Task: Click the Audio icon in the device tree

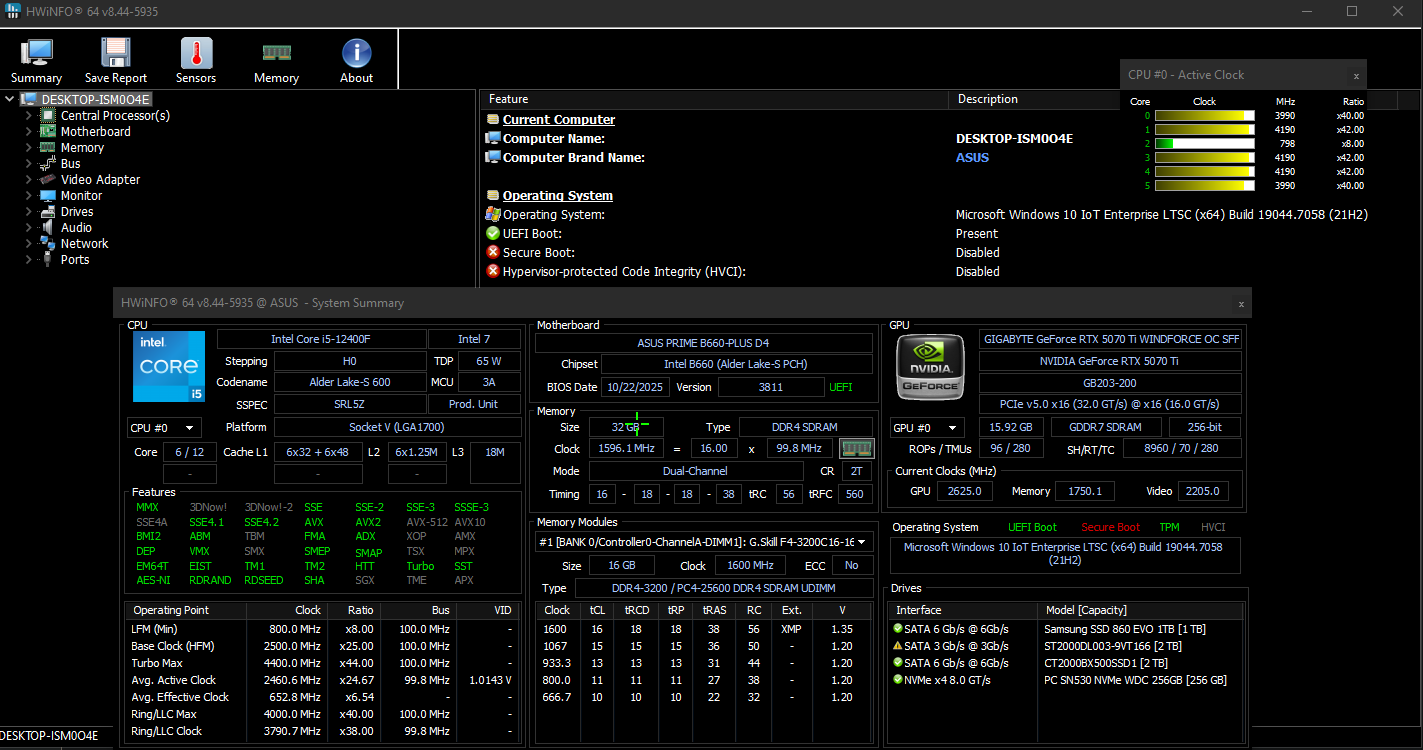Action: pos(47,228)
